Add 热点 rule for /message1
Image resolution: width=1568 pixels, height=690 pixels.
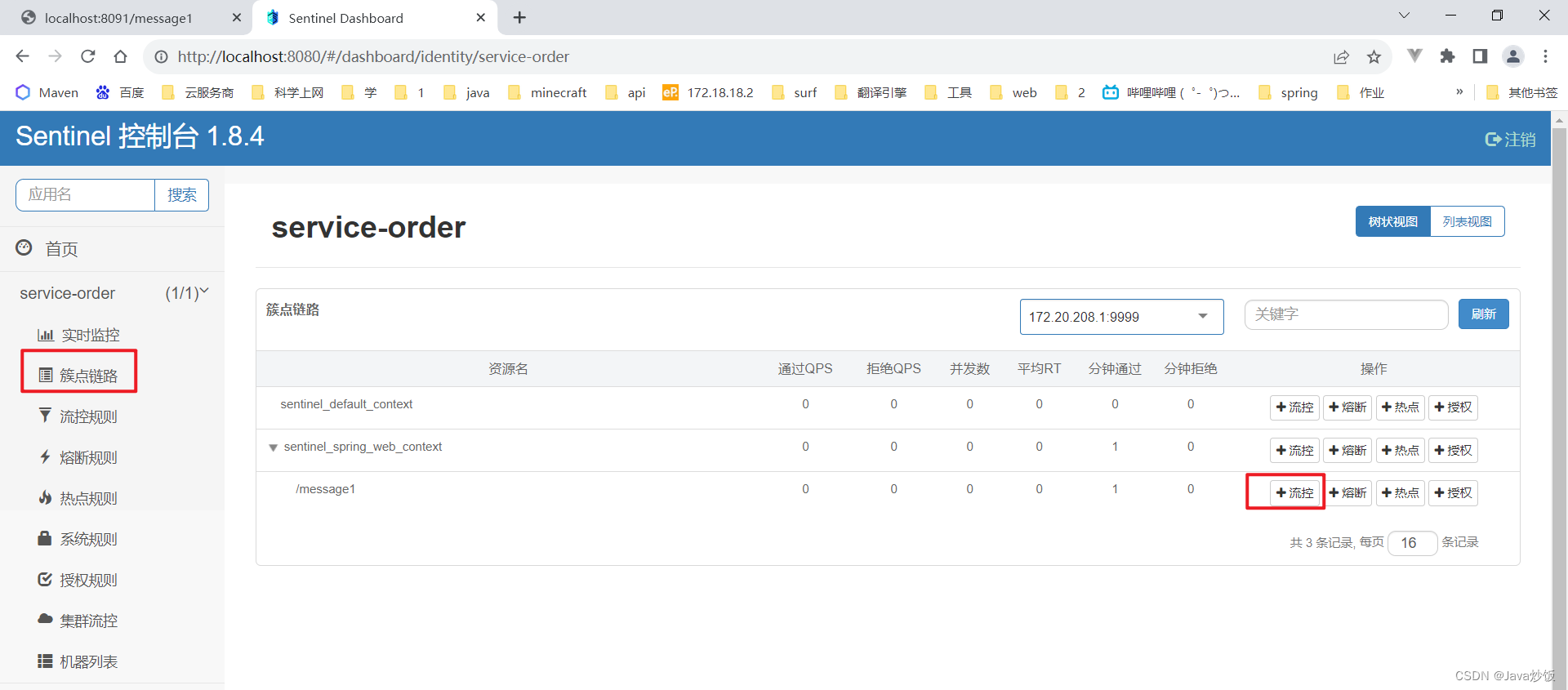(x=1400, y=492)
